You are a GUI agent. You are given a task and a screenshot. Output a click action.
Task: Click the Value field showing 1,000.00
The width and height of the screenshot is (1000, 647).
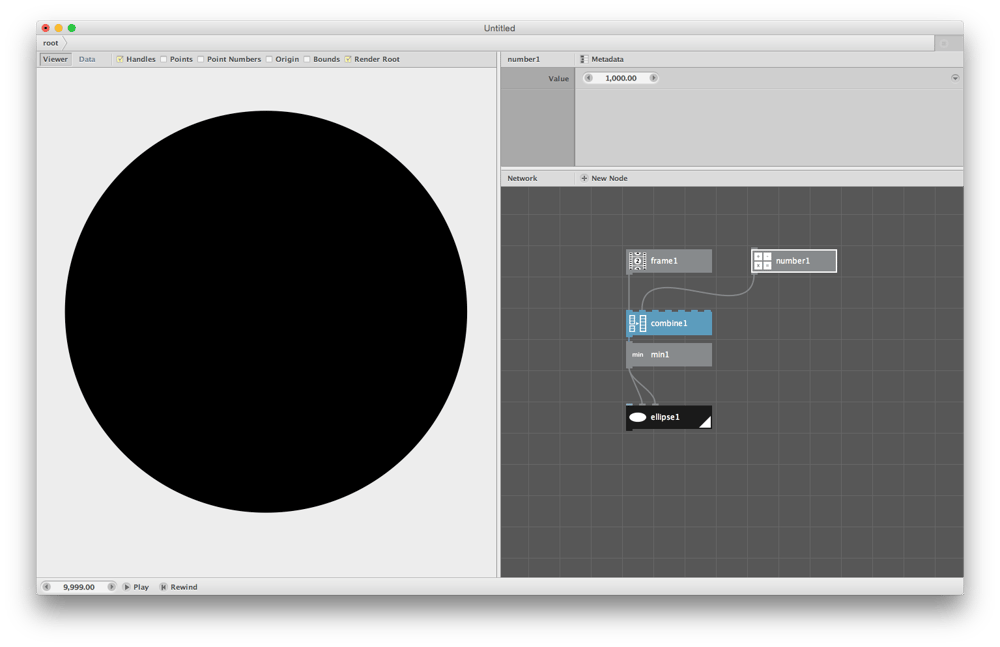click(621, 78)
